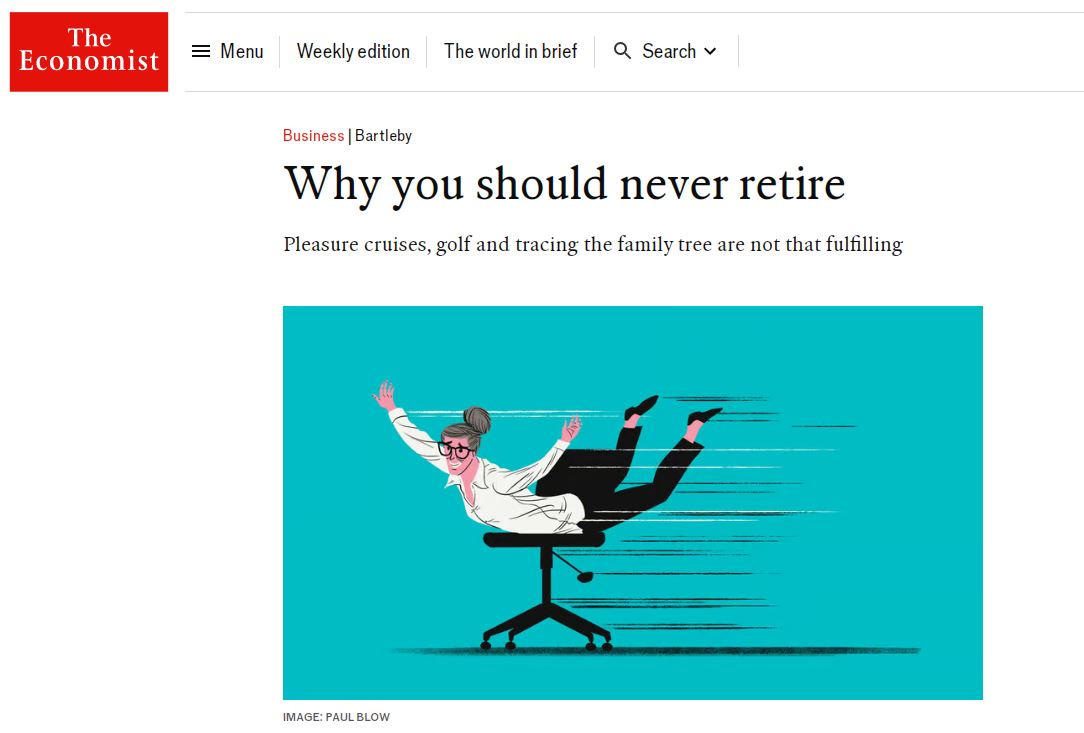Click the woman's raised hand in the illustration
This screenshot has width=1084, height=733.
click(383, 395)
